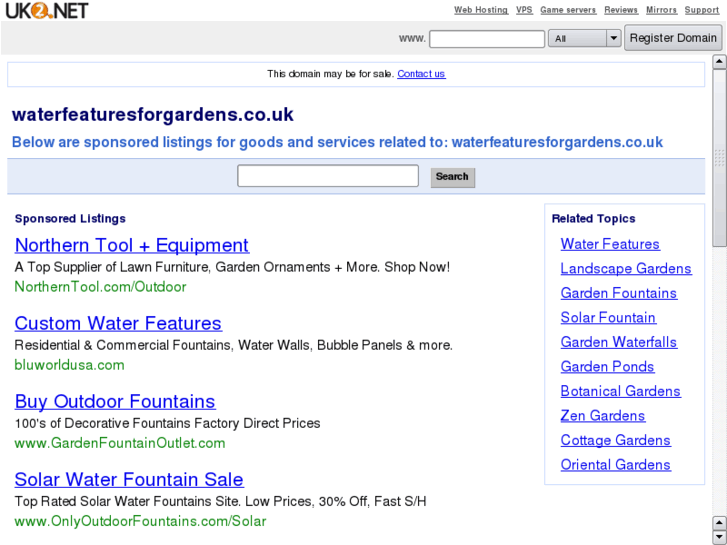
Task: Click the vertical scrollbar thumb
Action: tap(720, 158)
